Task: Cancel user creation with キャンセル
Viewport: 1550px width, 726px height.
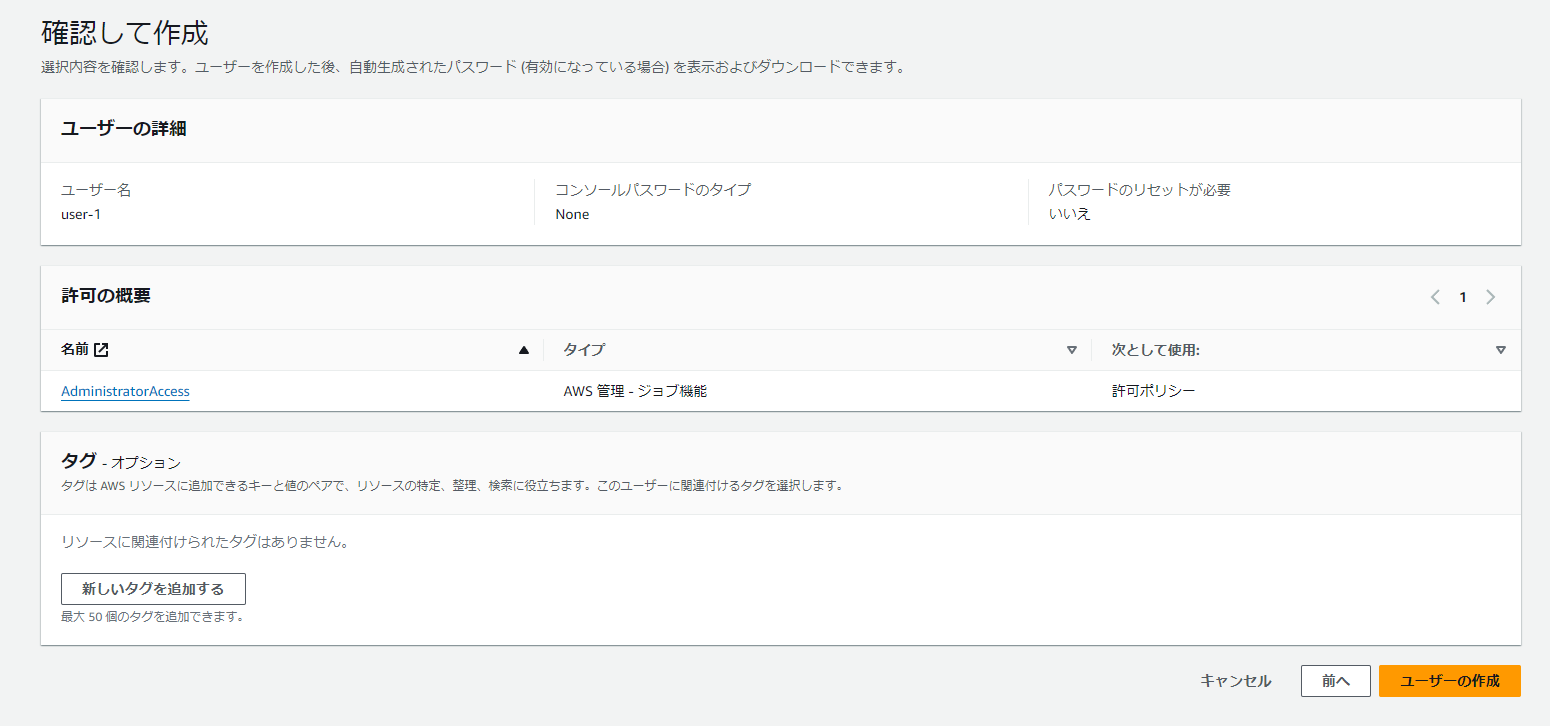Action: tap(1236, 681)
